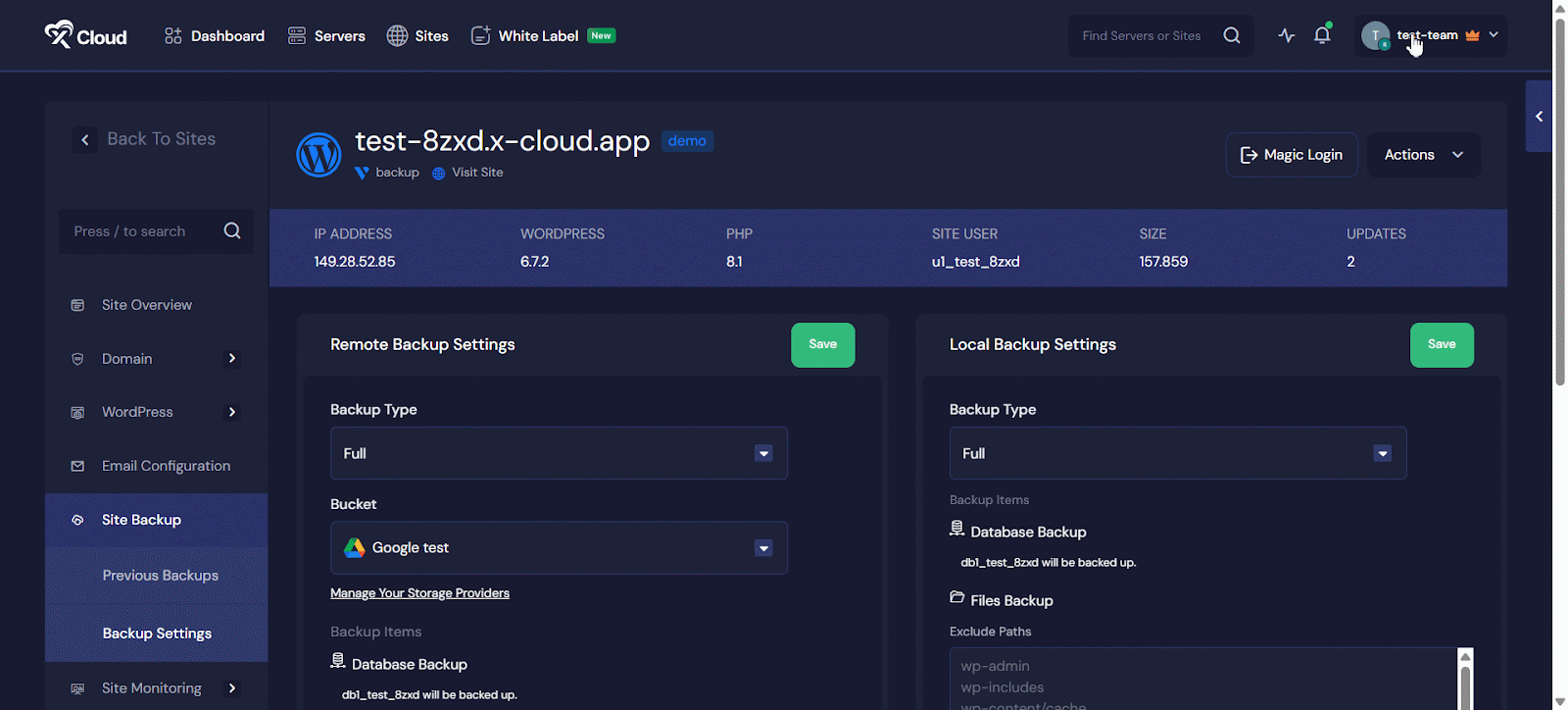Open the Remote Backup Type dropdown
Viewport: 1568px width, 710px height.
[559, 453]
